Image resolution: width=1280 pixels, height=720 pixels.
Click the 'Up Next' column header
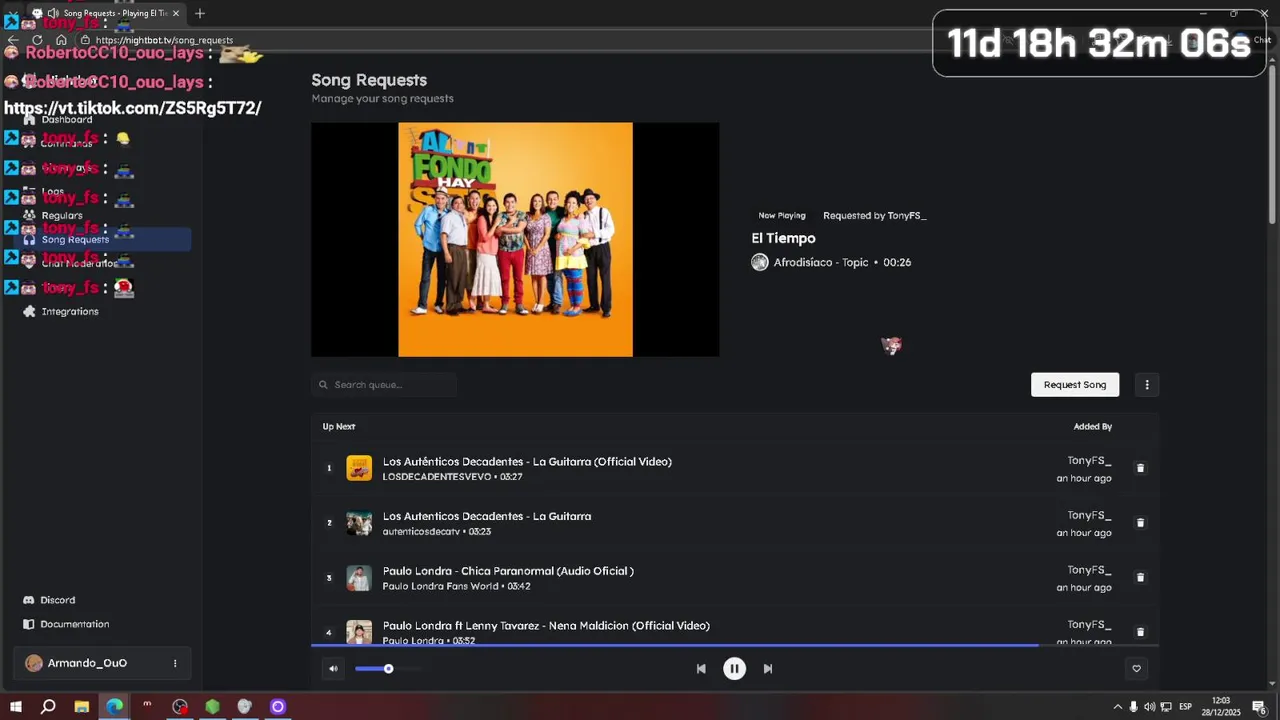(338, 426)
